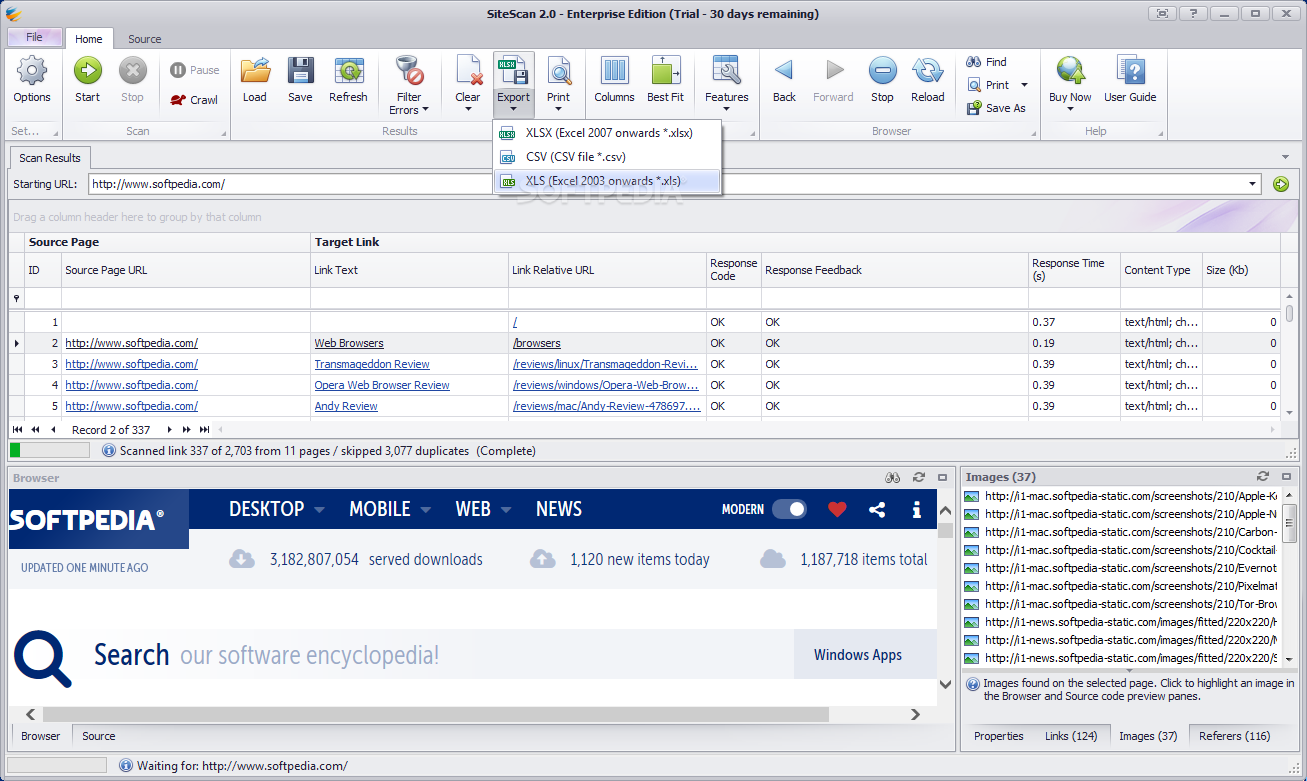
Task: Click green go arrow beside Starting URL
Action: [1280, 184]
